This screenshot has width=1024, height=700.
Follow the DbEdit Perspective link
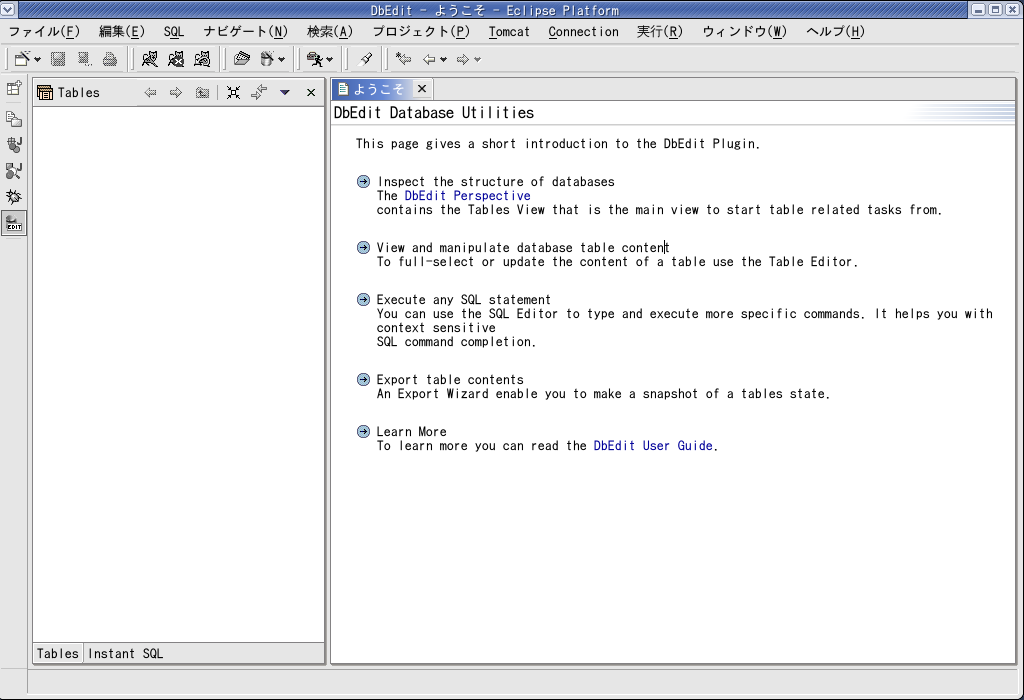click(468, 196)
